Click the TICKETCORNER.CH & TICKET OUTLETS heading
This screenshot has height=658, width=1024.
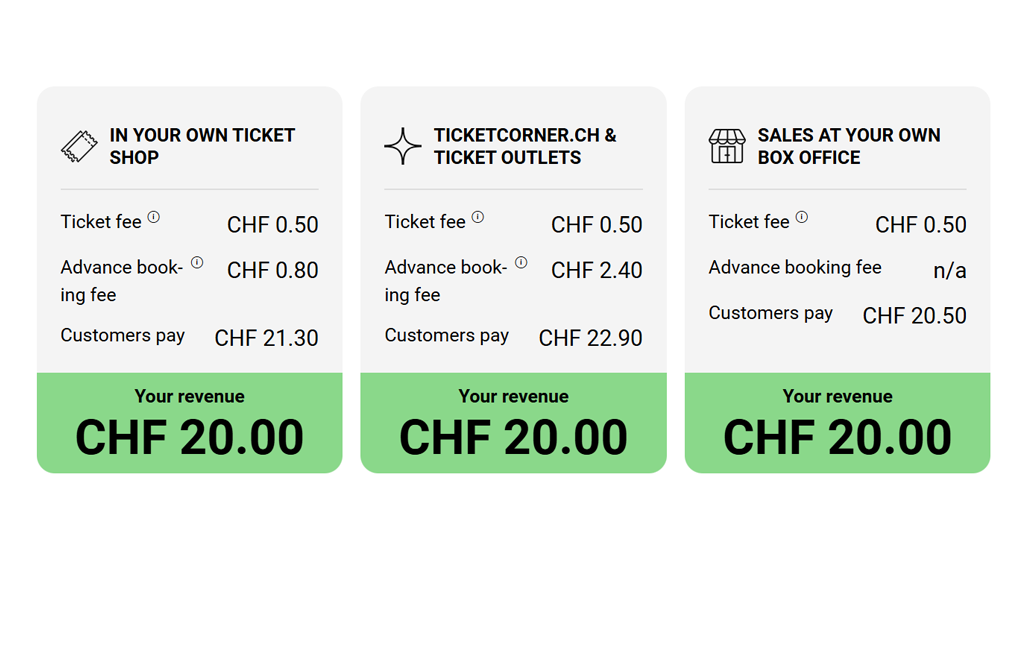[525, 146]
